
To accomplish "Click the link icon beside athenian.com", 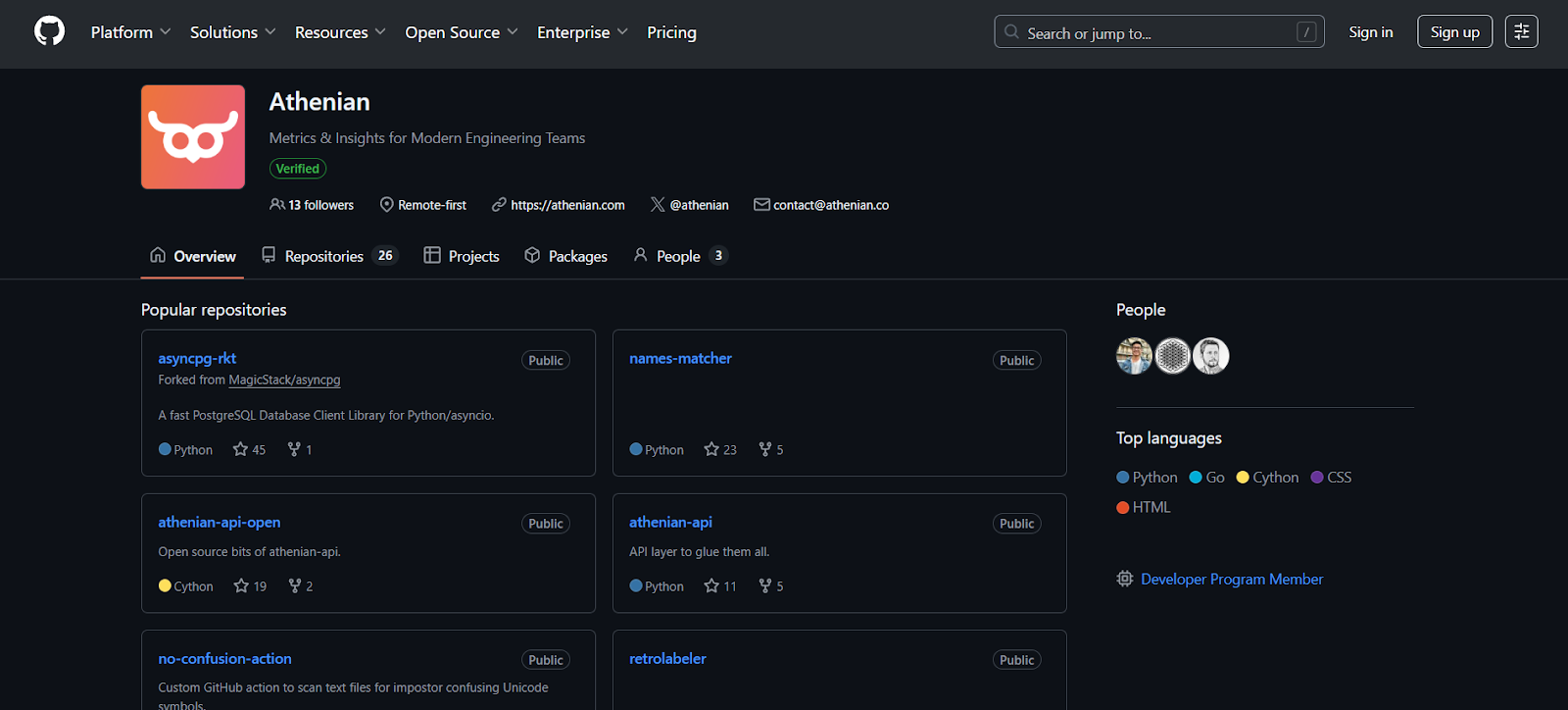I will 499,204.
